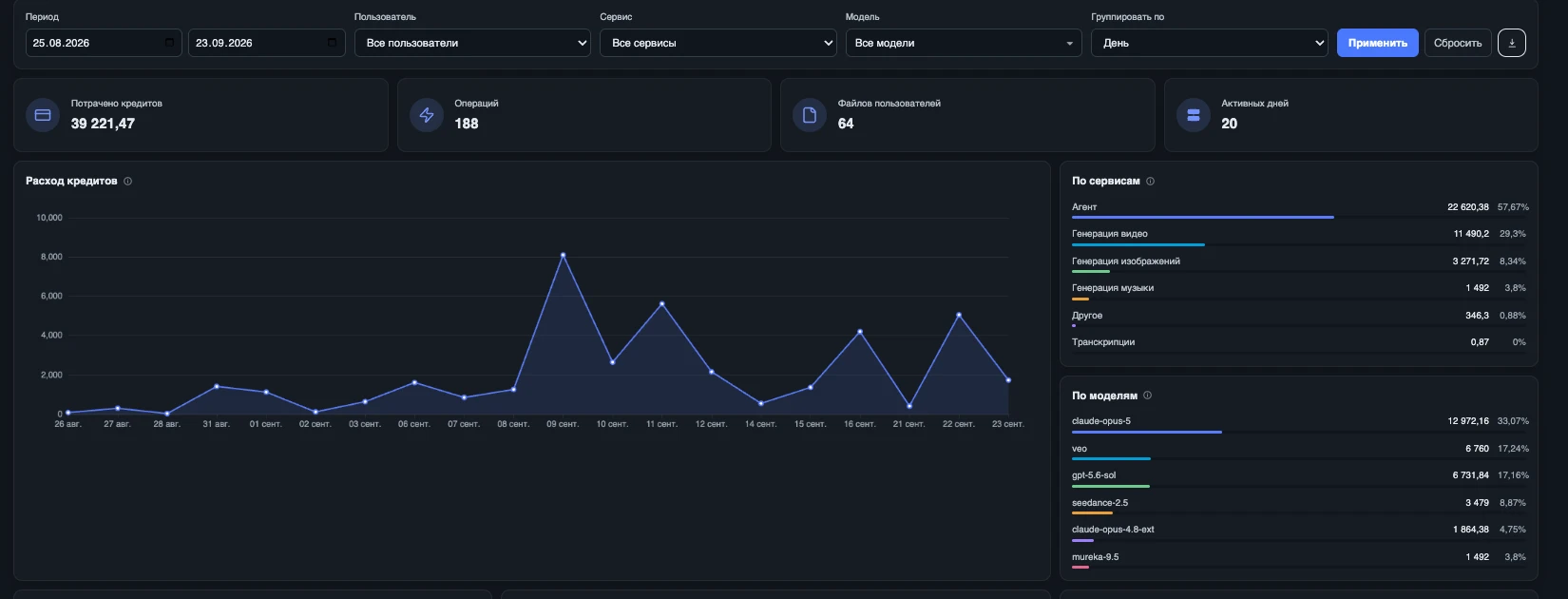Open calendar picker in the 25.08.2026 field

(x=169, y=43)
